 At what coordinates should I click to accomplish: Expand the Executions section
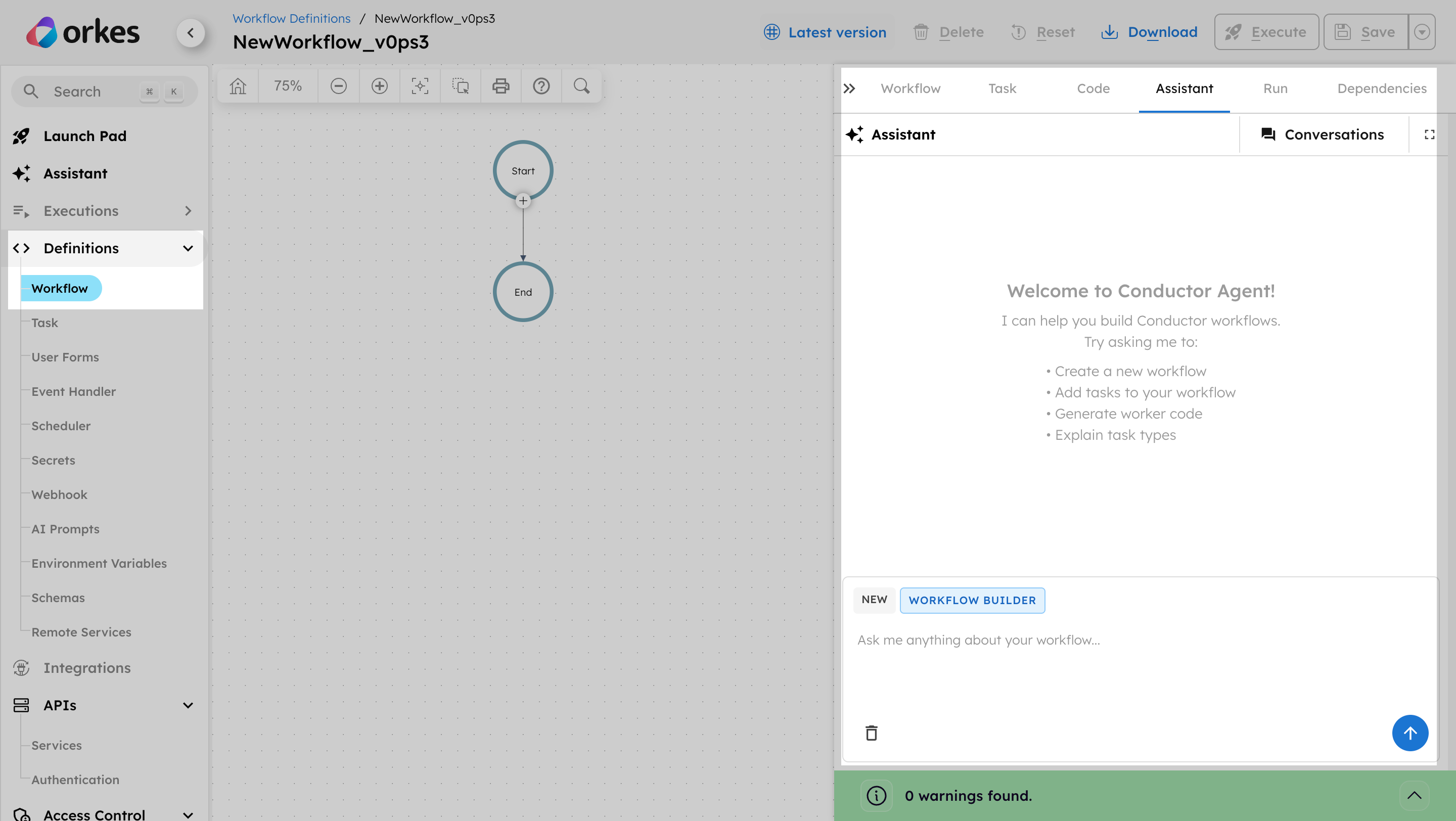click(188, 211)
